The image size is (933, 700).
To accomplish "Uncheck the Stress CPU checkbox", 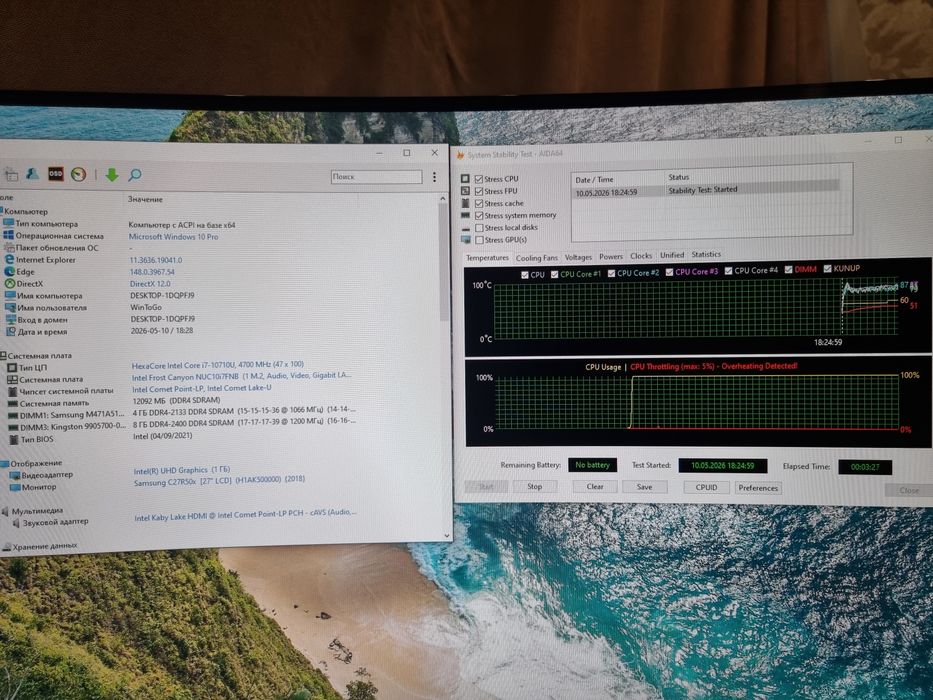I will pos(479,179).
